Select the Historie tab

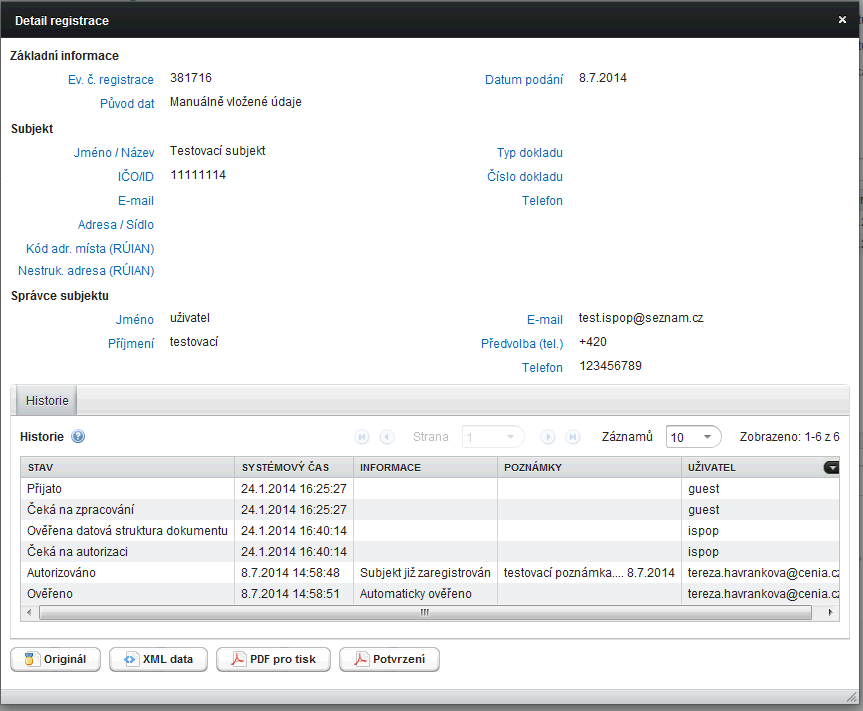tap(47, 401)
